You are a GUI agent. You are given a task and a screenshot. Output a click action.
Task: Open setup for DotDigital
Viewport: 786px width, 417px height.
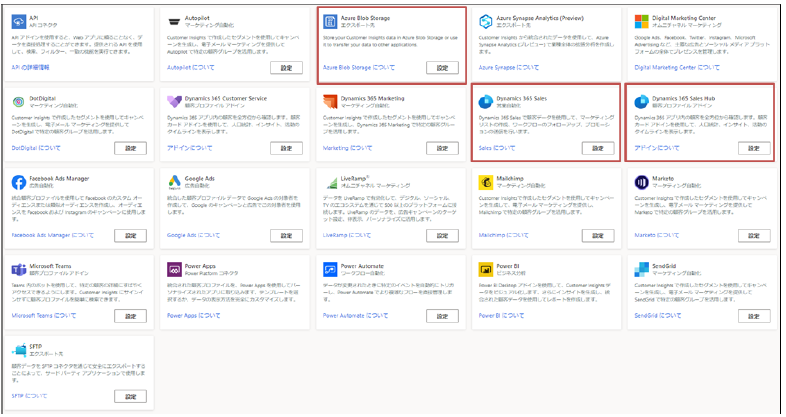pos(130,148)
